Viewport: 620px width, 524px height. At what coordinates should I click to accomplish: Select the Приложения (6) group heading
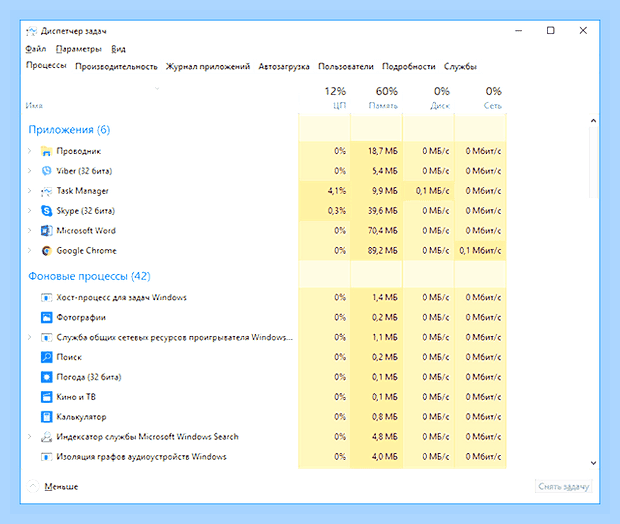coord(69,130)
